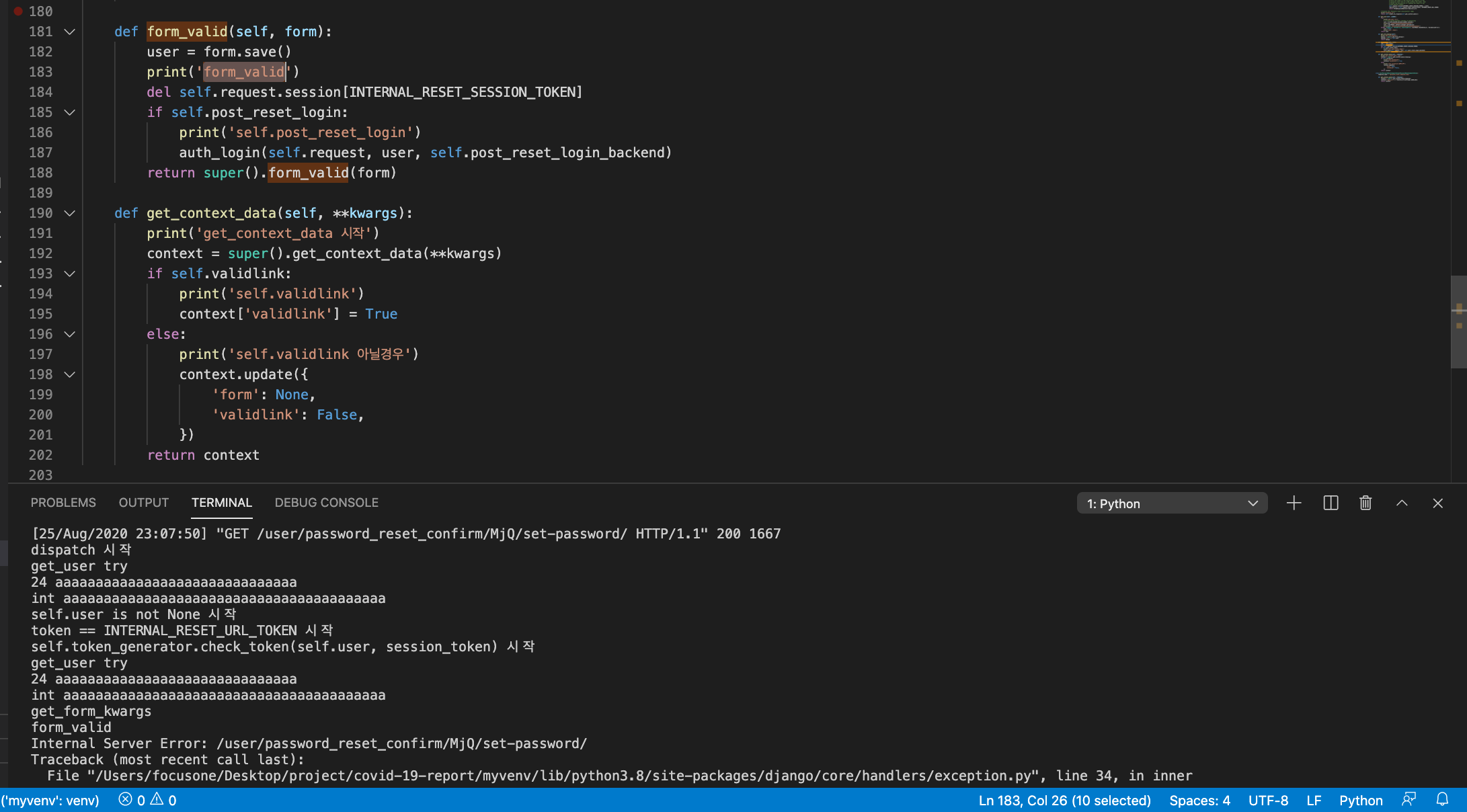The height and width of the screenshot is (812, 1467).
Task: Close the terminal panel
Action: (1437, 503)
